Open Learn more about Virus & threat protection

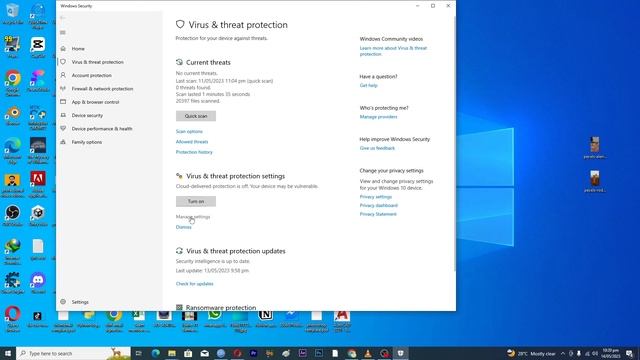pyautogui.click(x=393, y=51)
